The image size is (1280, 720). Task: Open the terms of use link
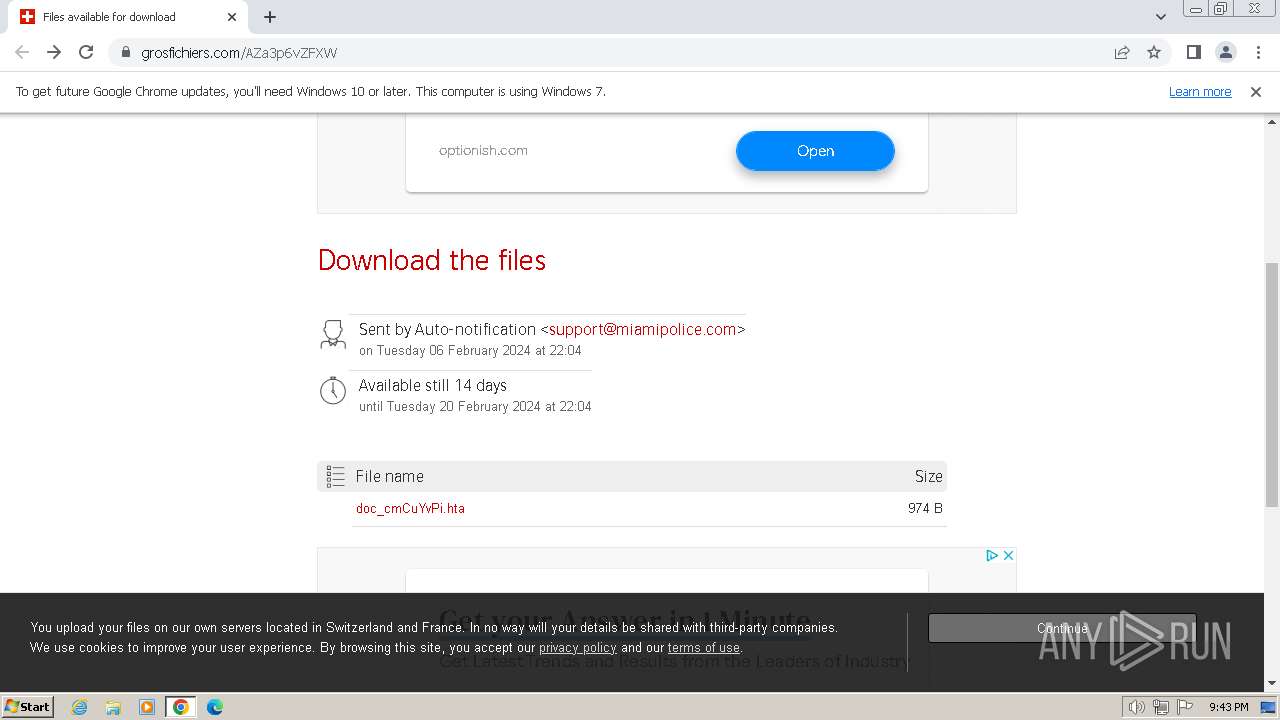pos(704,648)
